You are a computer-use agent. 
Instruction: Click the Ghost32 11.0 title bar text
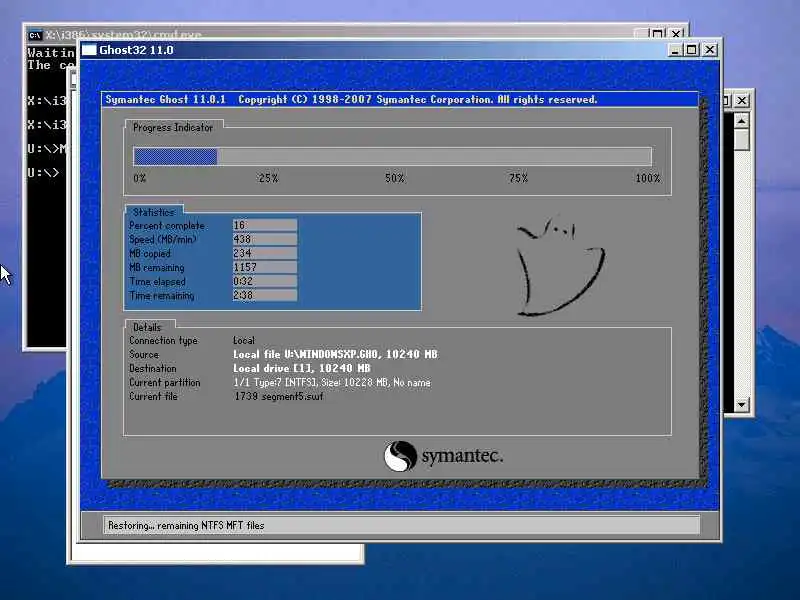pos(136,50)
